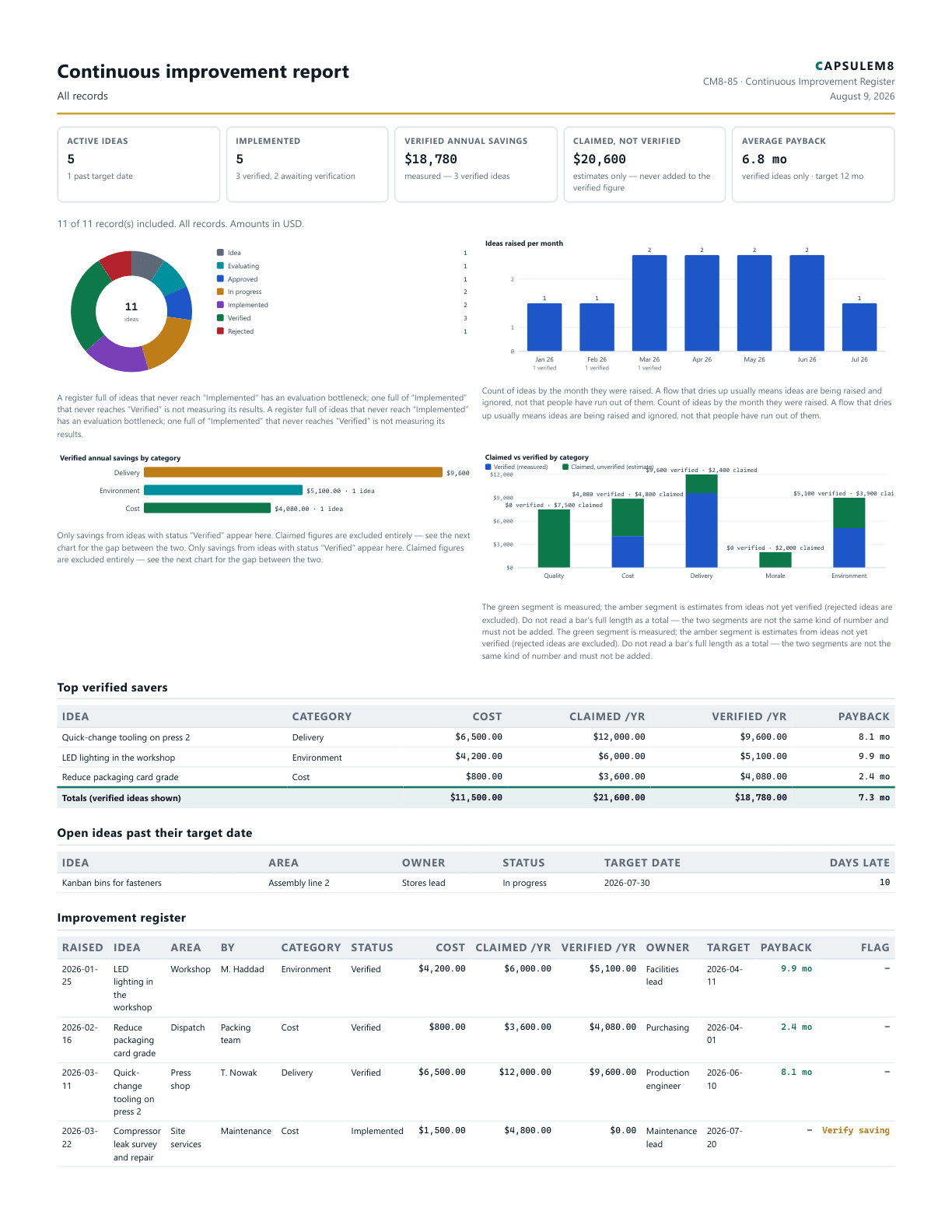Click the August 9, 2026 report date
The width and height of the screenshot is (952, 1232).
862,96
